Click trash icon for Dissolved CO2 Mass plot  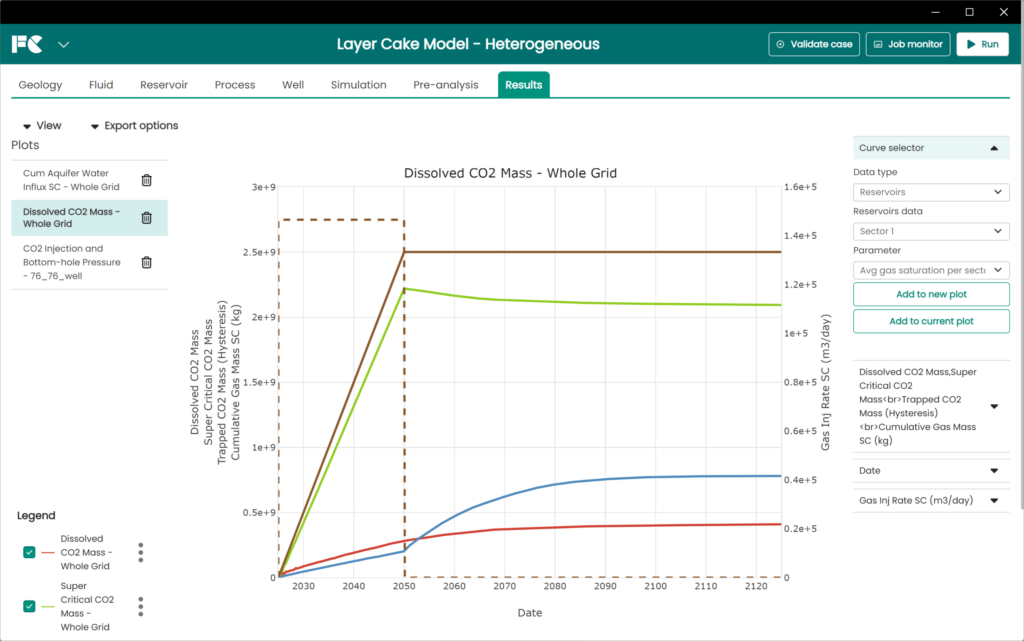[146, 218]
